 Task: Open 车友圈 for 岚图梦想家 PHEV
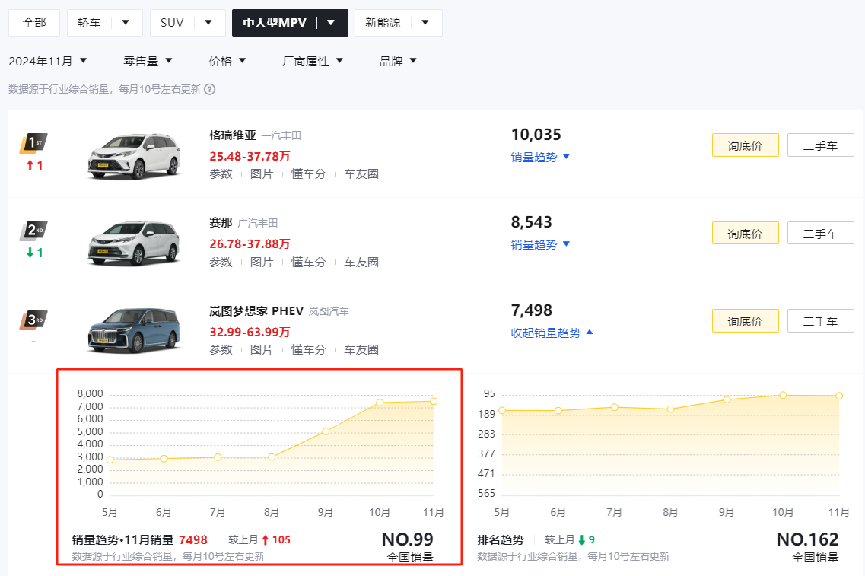(x=361, y=350)
